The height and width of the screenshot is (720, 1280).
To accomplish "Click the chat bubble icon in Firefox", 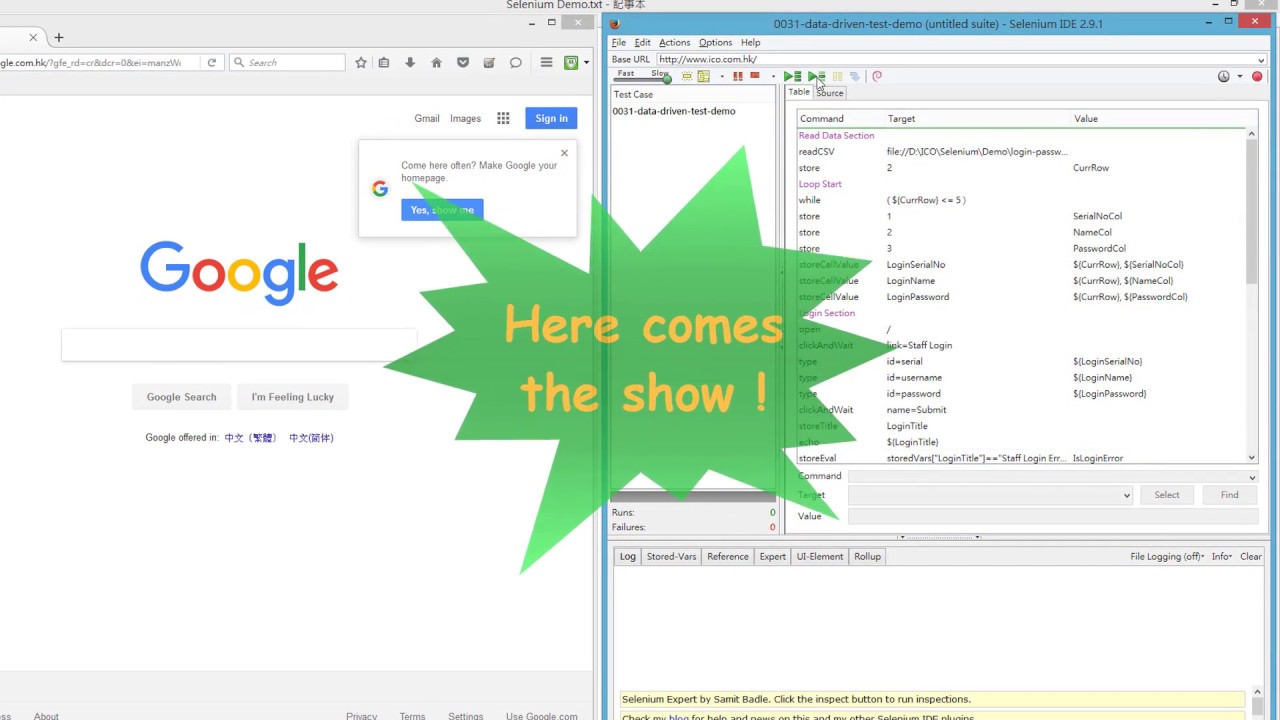I will (515, 62).
